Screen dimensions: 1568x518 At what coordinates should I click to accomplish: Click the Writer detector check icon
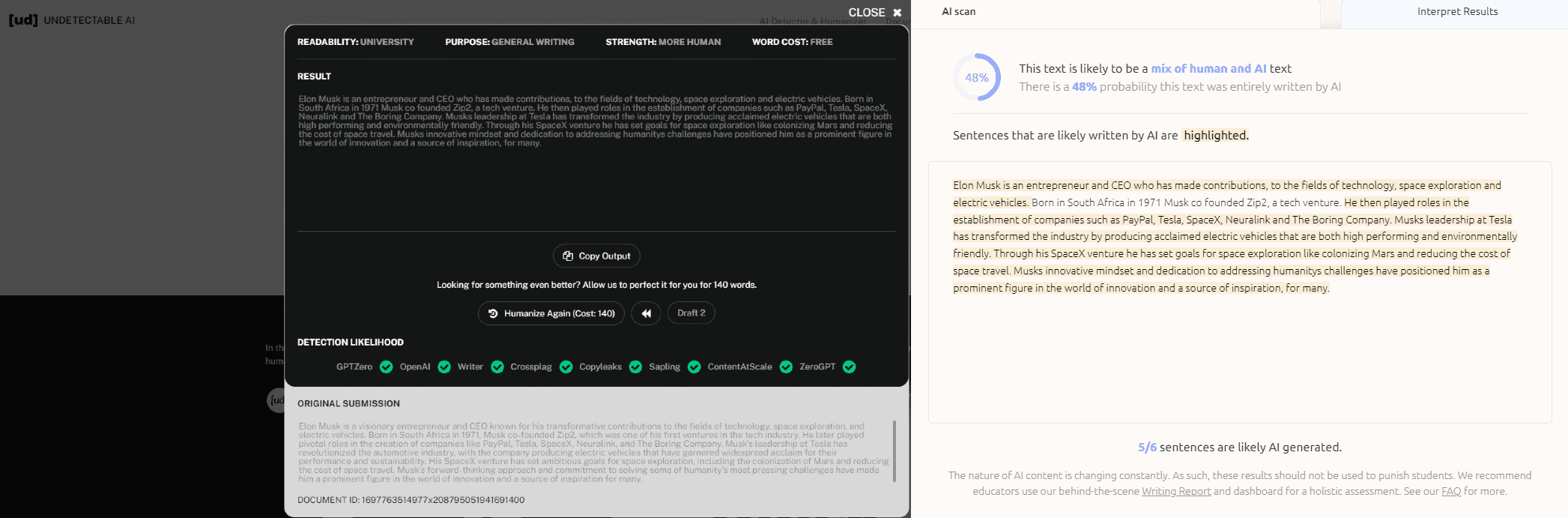[x=497, y=367]
